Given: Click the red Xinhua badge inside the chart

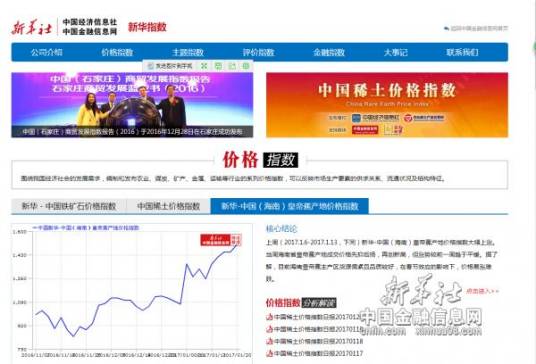Looking at the screenshot, I should click(221, 240).
